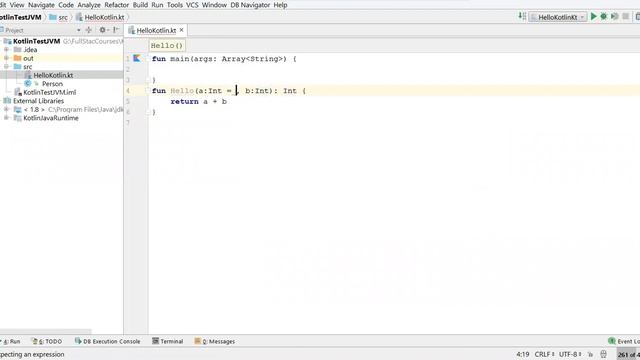Click the Project panel horizontal scrollbar
Screen dimensions: 640x360
pos(46,331)
